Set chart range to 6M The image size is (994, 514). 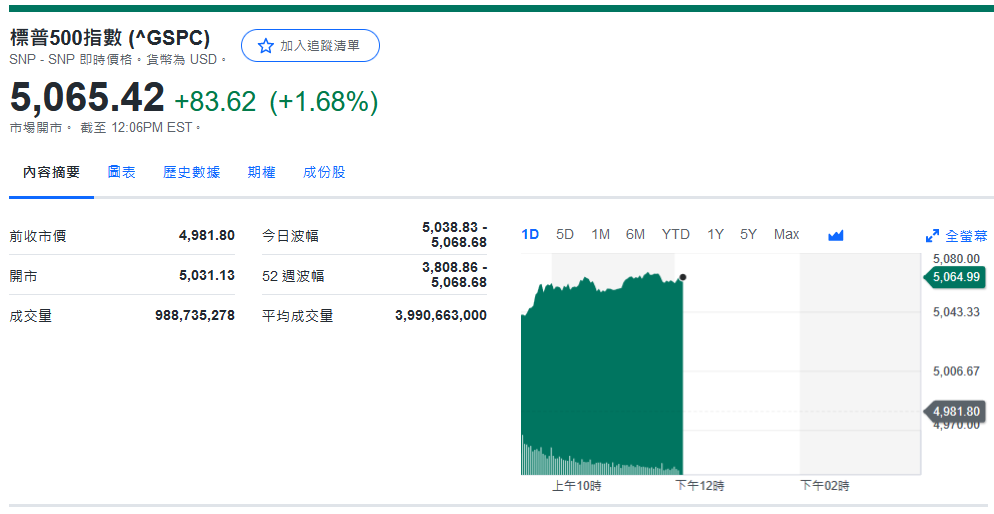coord(635,234)
